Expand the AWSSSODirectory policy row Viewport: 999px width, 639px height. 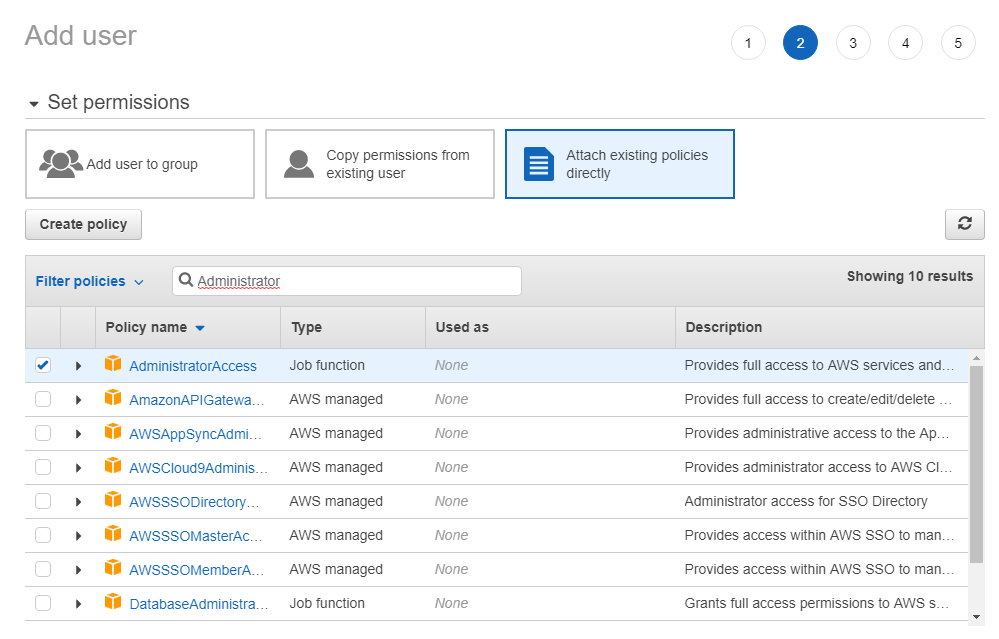click(x=78, y=502)
